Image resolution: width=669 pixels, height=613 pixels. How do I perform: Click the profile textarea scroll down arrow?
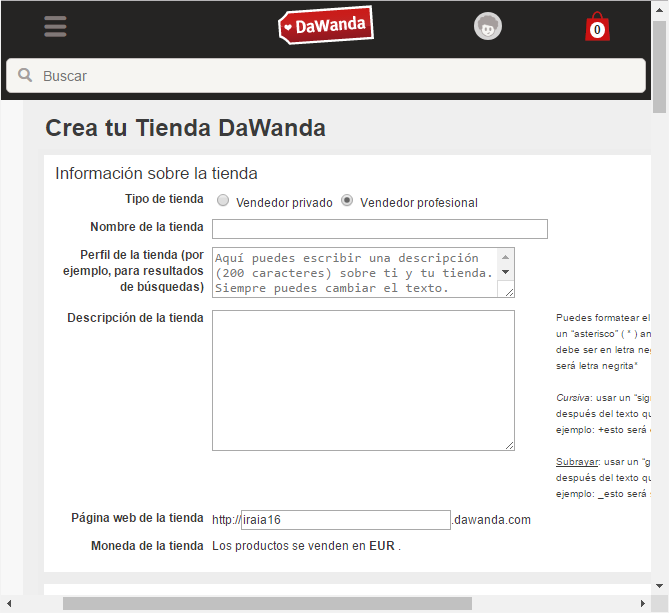[506, 272]
